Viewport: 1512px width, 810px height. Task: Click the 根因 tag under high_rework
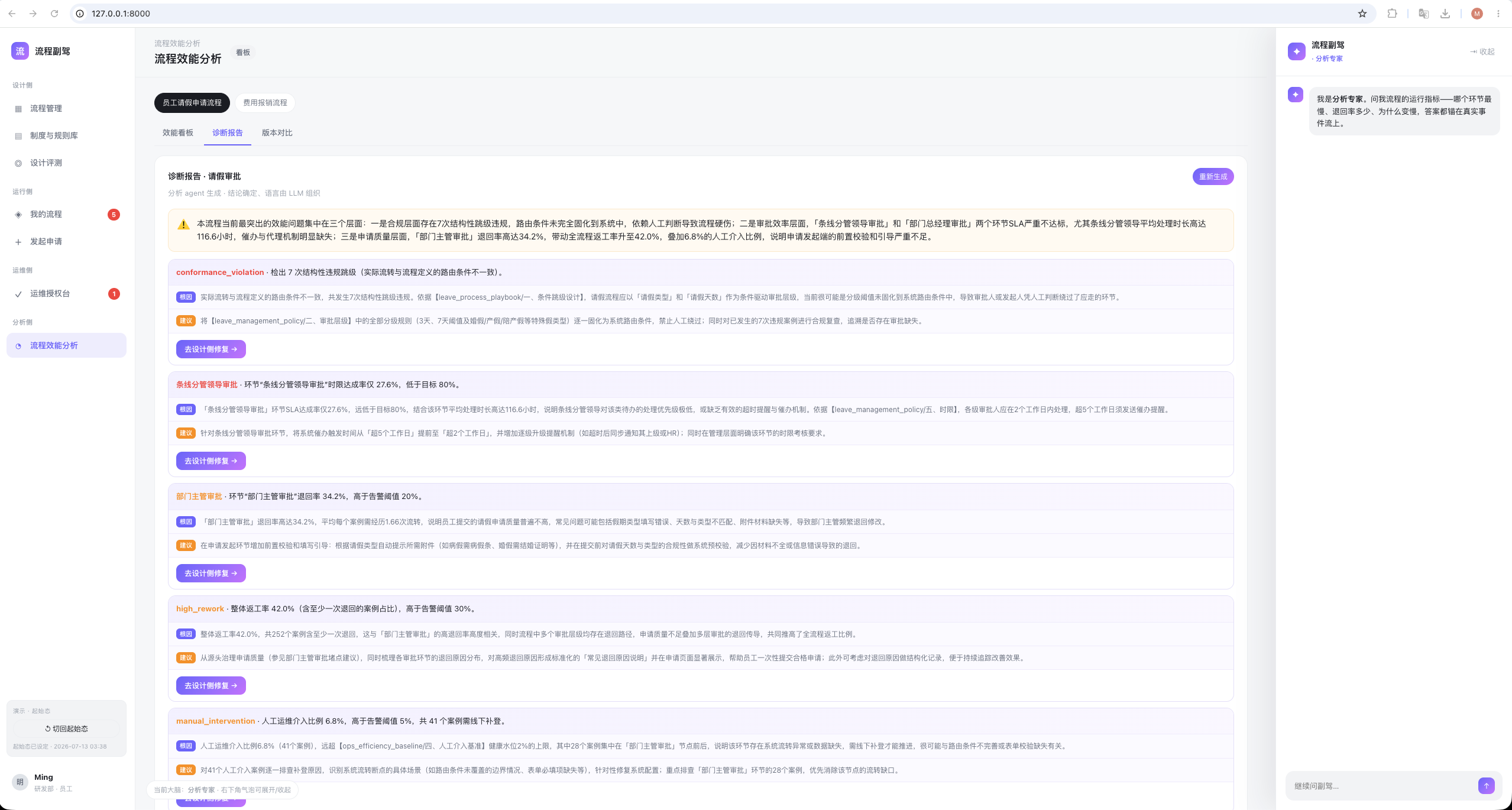pyautogui.click(x=186, y=634)
